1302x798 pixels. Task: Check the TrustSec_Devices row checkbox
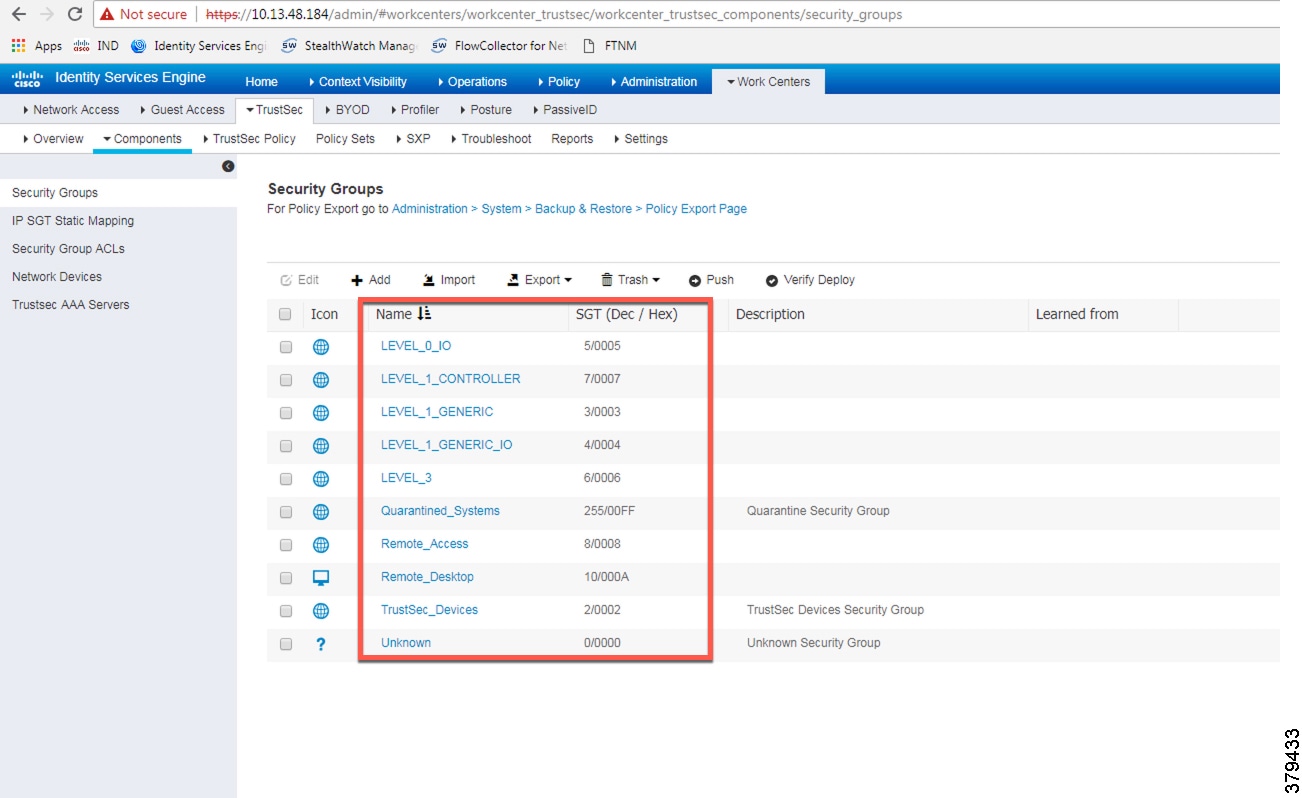coord(286,611)
